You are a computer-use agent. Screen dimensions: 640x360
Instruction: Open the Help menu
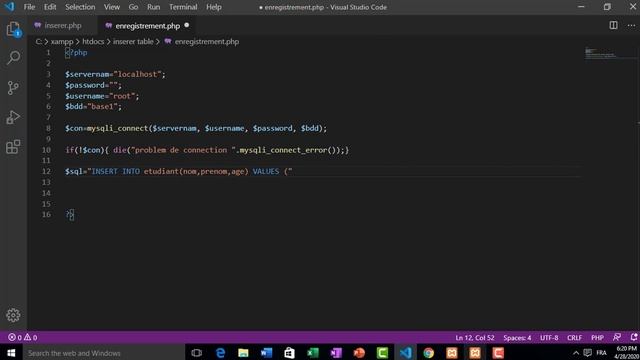pyautogui.click(x=213, y=7)
